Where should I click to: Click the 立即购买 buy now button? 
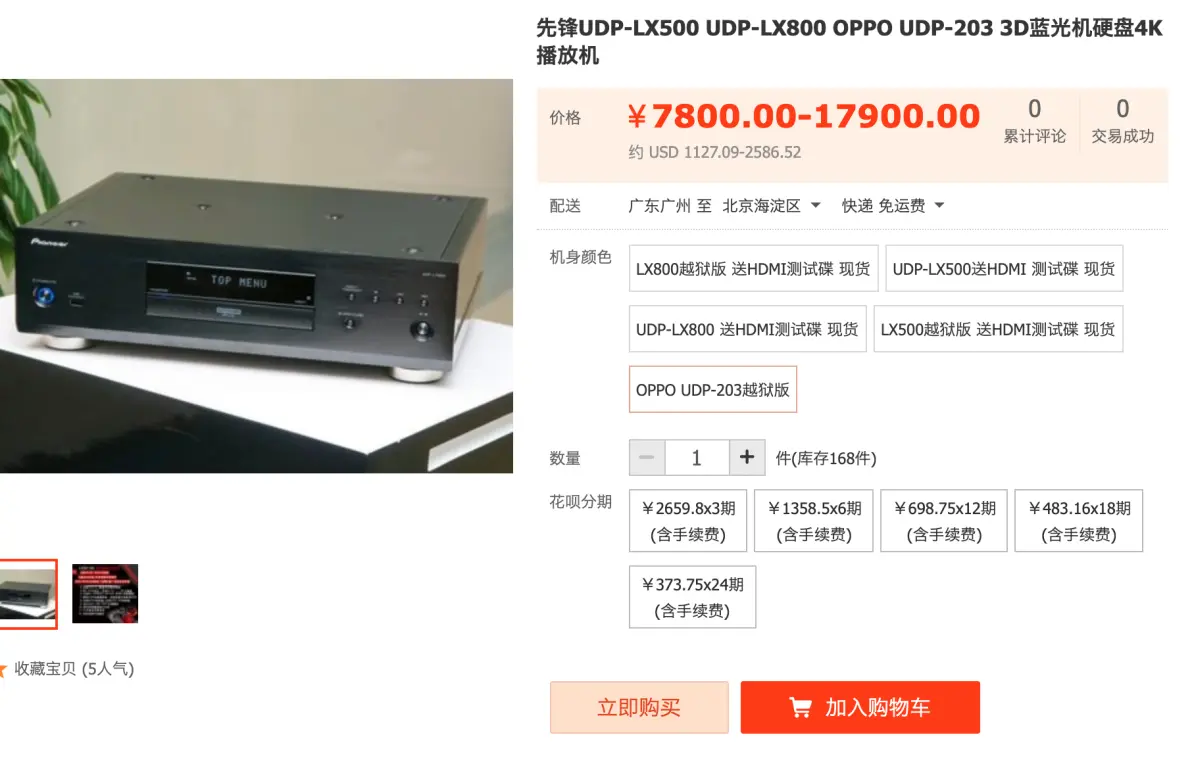(639, 708)
